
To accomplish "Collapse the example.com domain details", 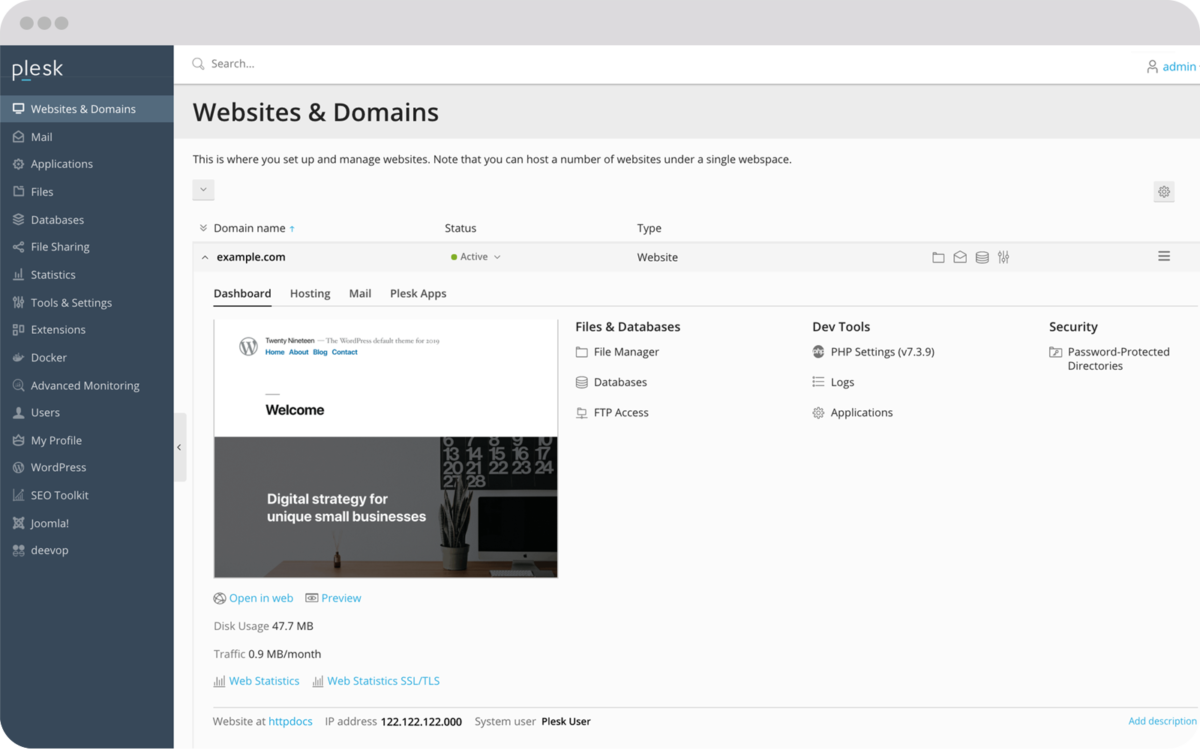I will click(205, 256).
